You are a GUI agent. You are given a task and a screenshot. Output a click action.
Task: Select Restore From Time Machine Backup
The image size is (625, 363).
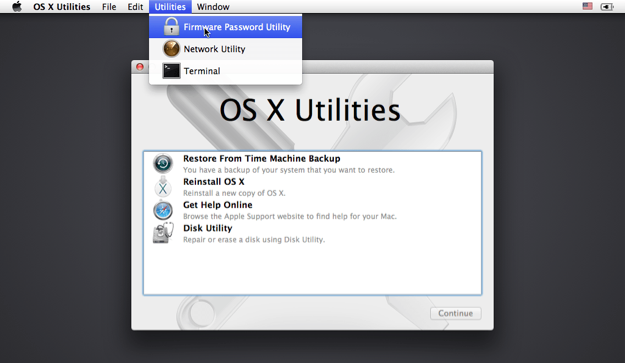point(312,163)
